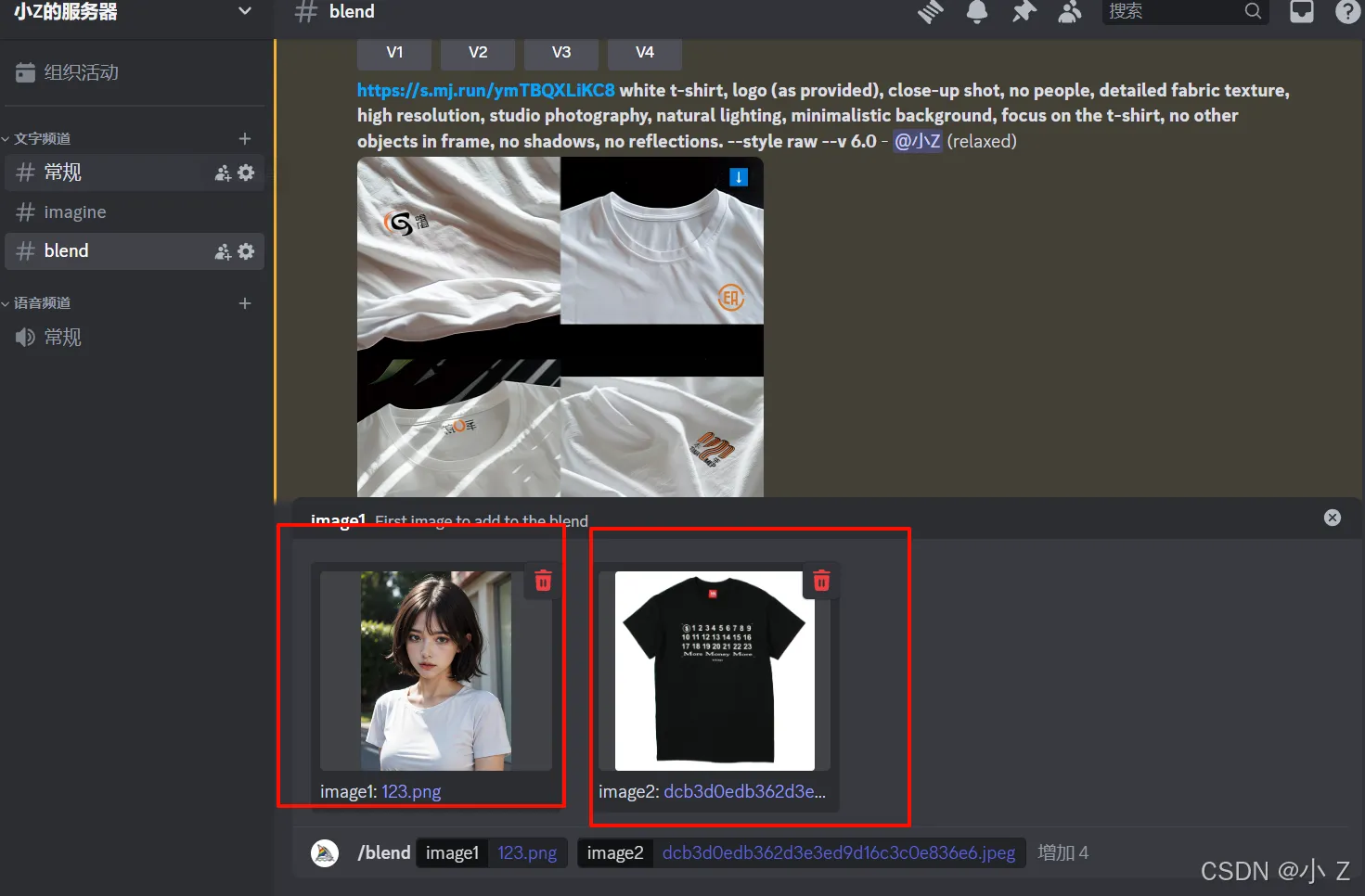Remove image2 using its trash icon
1365x896 pixels.
pyautogui.click(x=821, y=581)
